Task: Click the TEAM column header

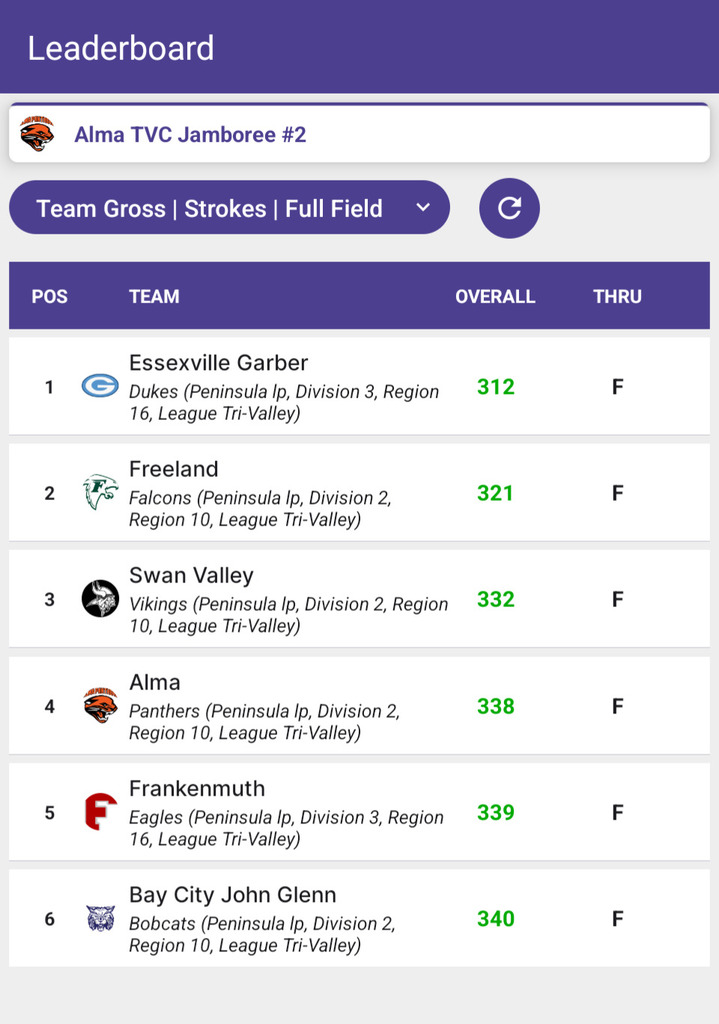Action: tap(154, 296)
